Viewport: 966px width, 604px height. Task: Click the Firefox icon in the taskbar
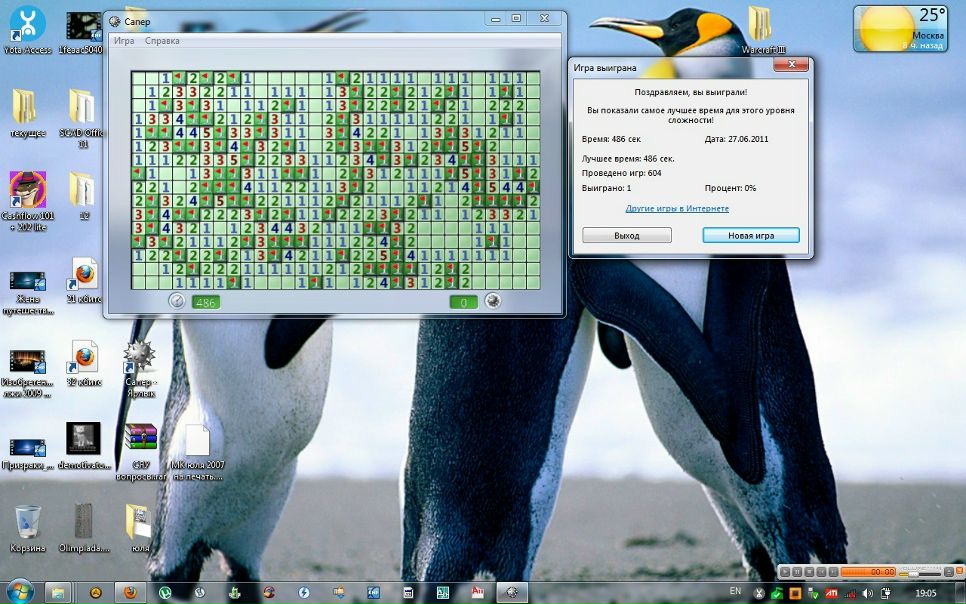click(x=130, y=592)
